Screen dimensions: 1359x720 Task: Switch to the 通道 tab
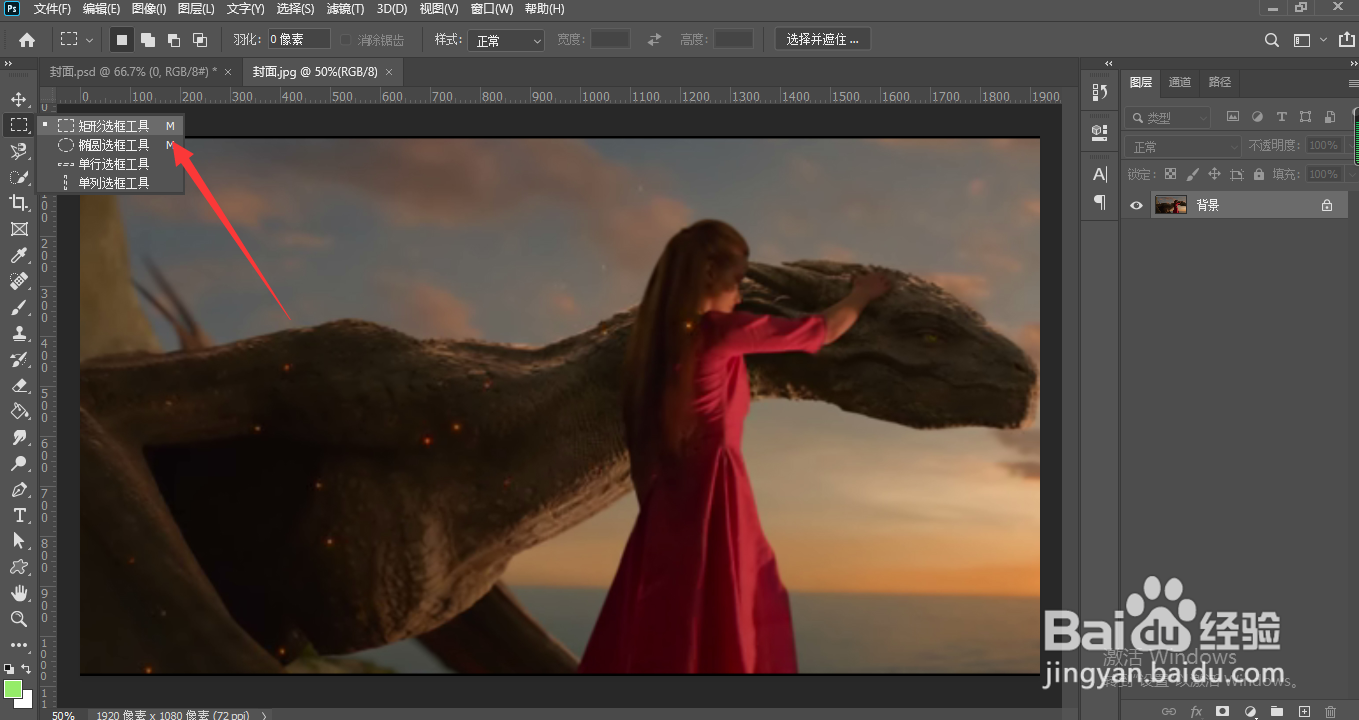pos(1180,82)
